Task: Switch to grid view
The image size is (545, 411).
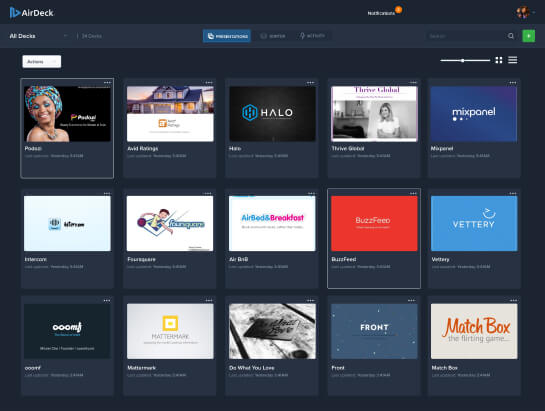Action: [x=499, y=60]
